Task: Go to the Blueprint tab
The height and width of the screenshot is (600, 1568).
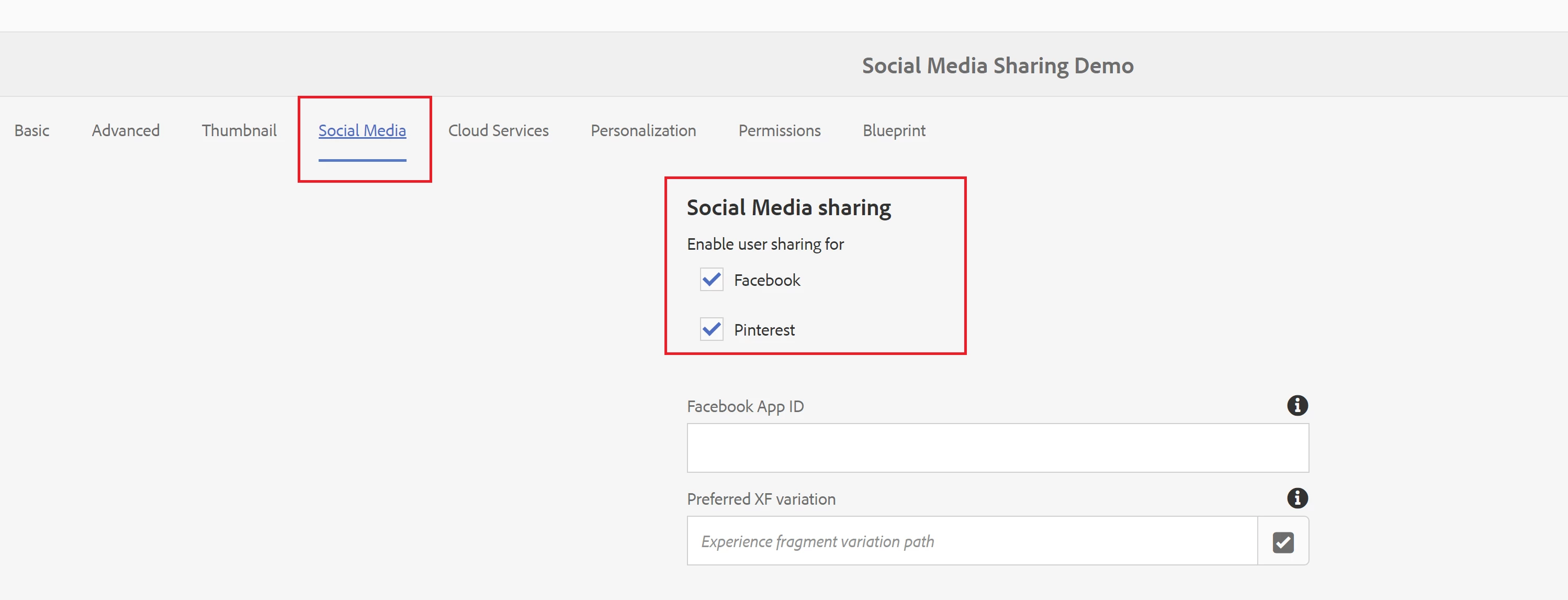Action: 894,131
